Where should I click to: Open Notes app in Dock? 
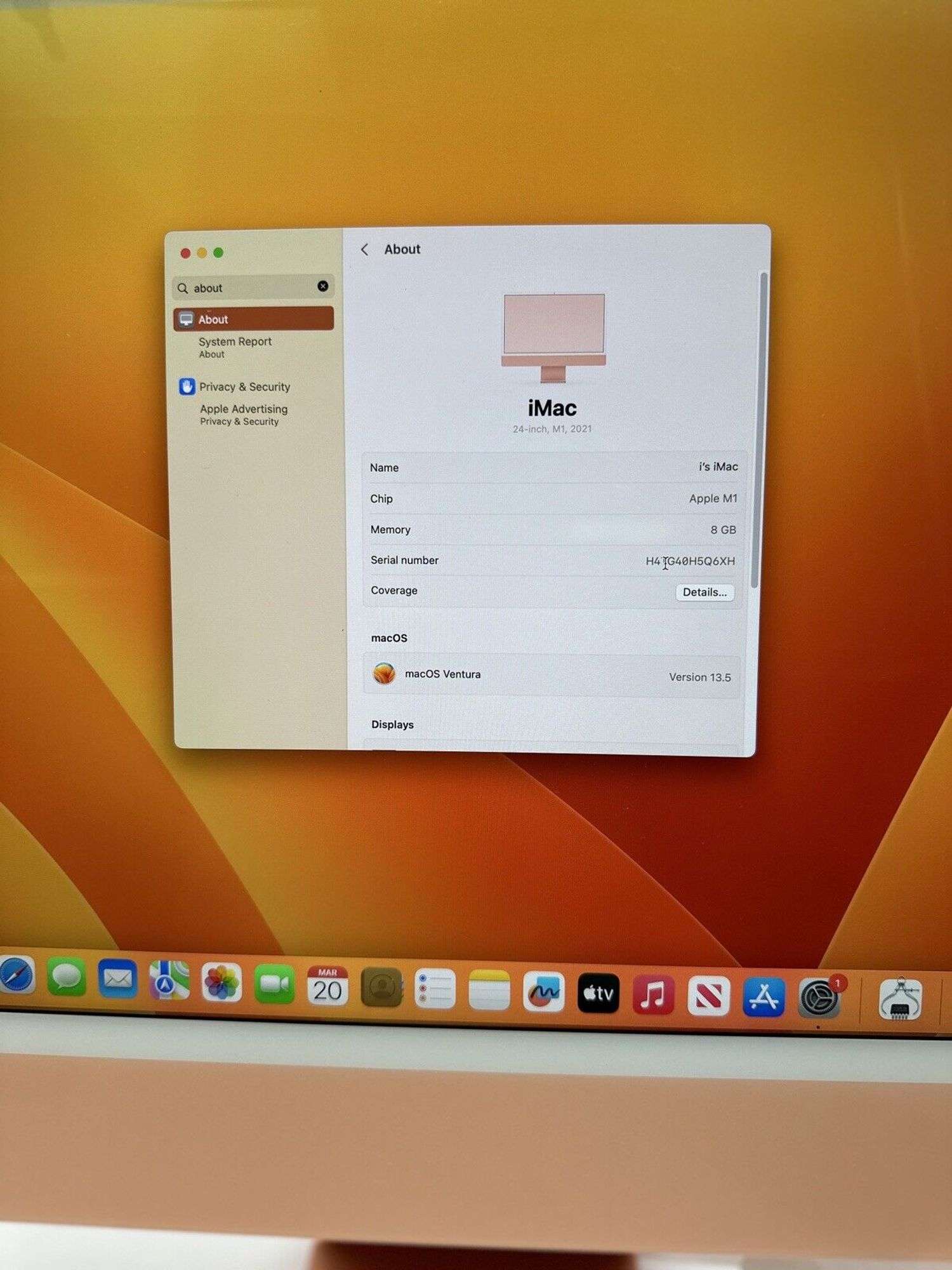tap(489, 991)
